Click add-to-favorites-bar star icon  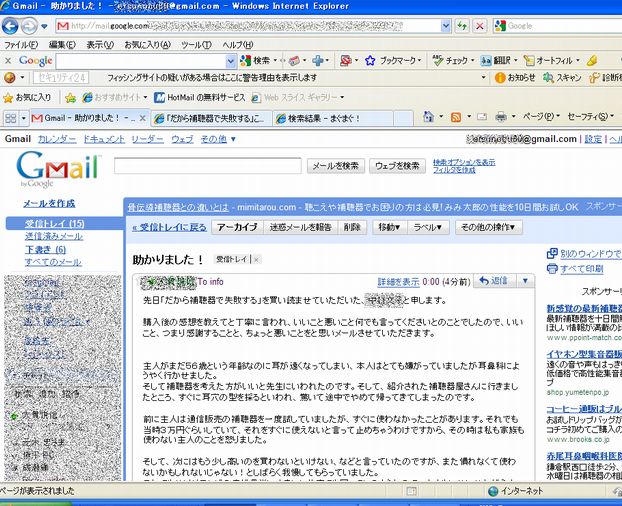70,98
